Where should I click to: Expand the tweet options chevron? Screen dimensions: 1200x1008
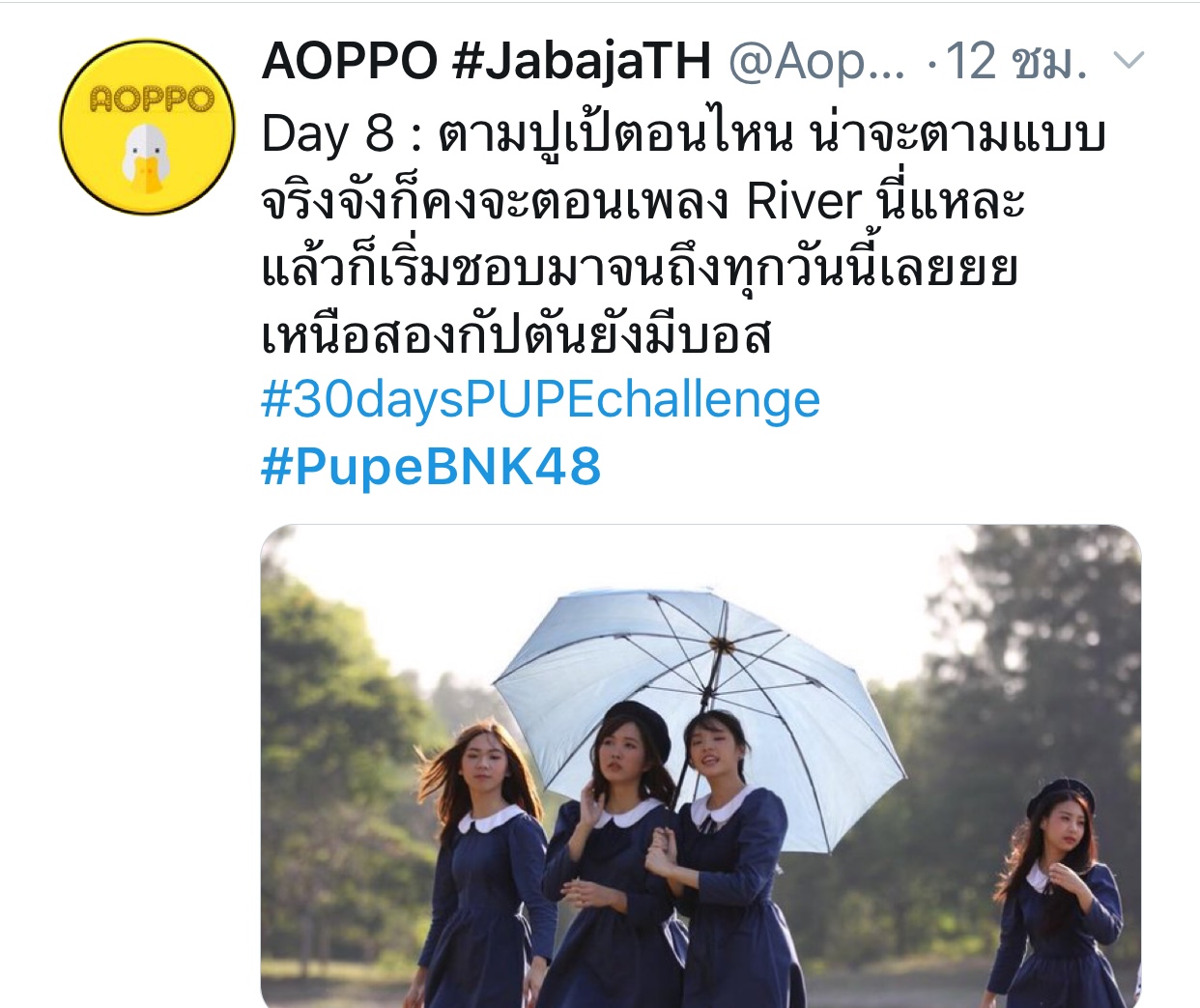tap(1129, 62)
